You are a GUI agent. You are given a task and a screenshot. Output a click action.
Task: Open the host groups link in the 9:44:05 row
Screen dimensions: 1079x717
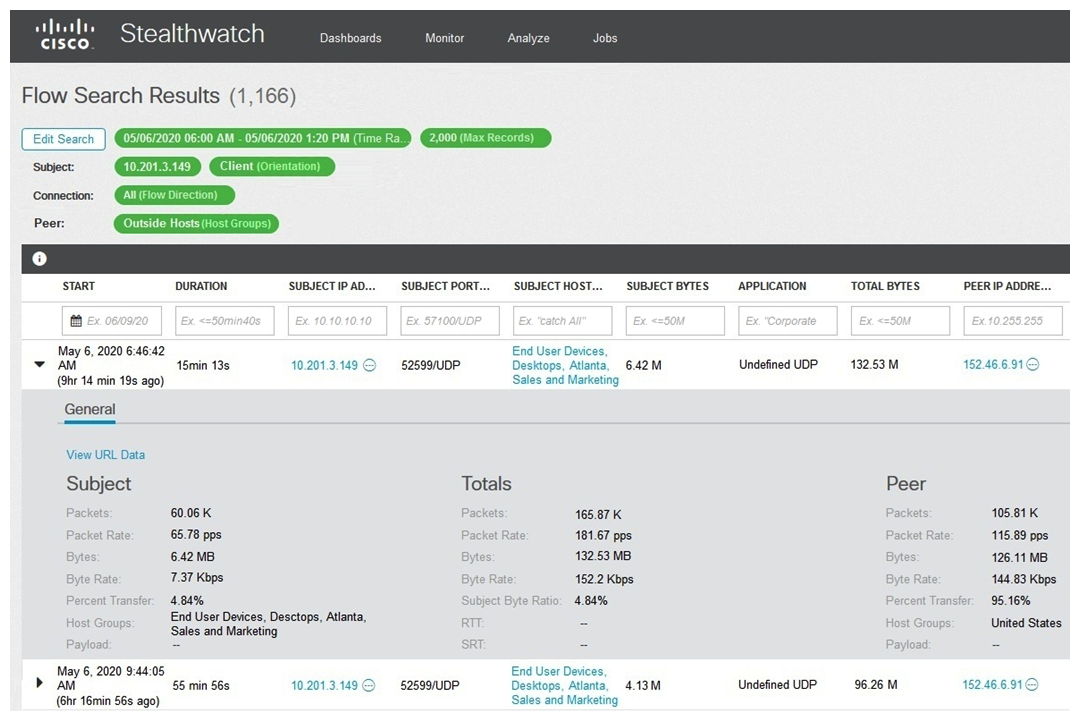[564, 685]
